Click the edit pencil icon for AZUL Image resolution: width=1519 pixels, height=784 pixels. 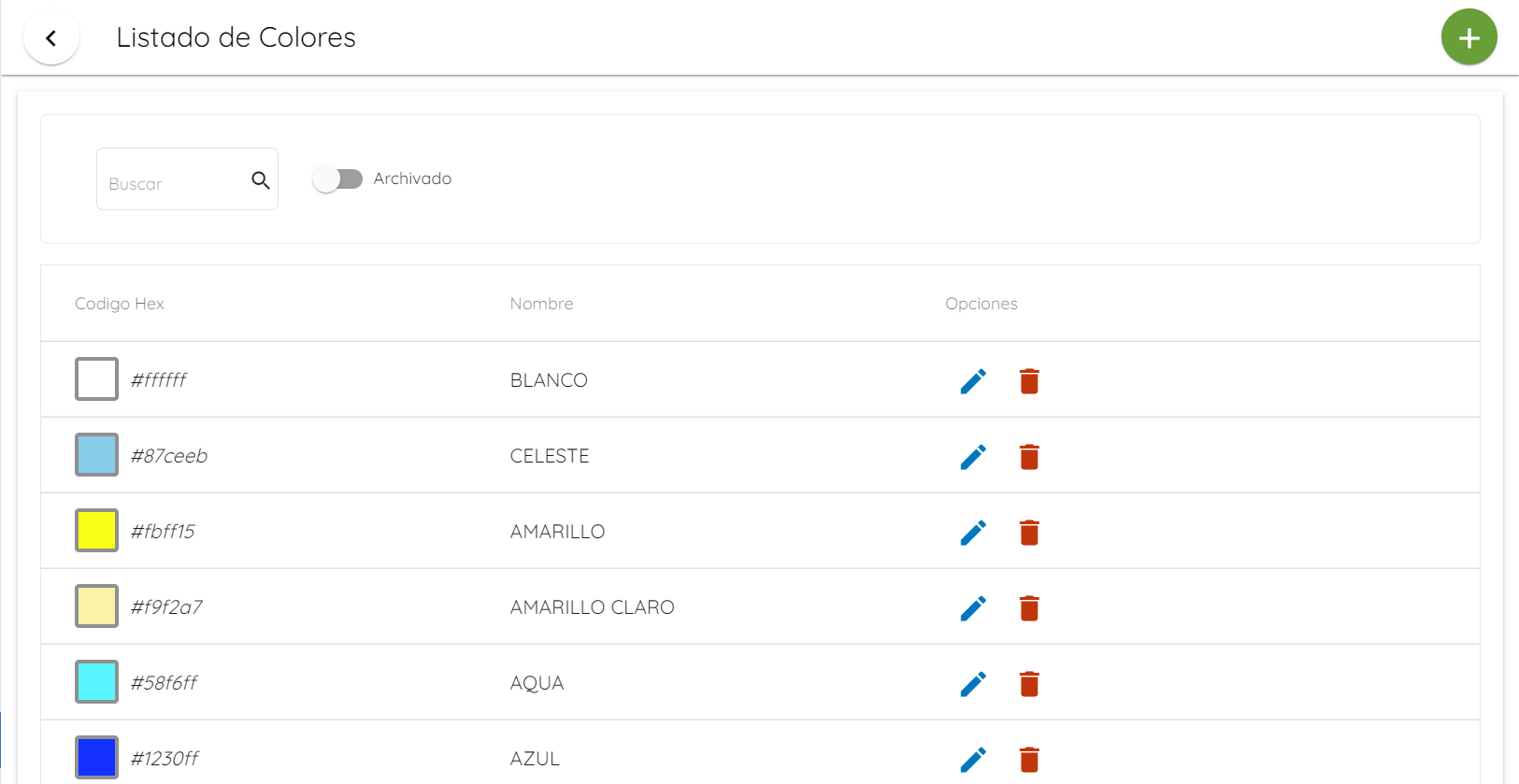tap(973, 759)
